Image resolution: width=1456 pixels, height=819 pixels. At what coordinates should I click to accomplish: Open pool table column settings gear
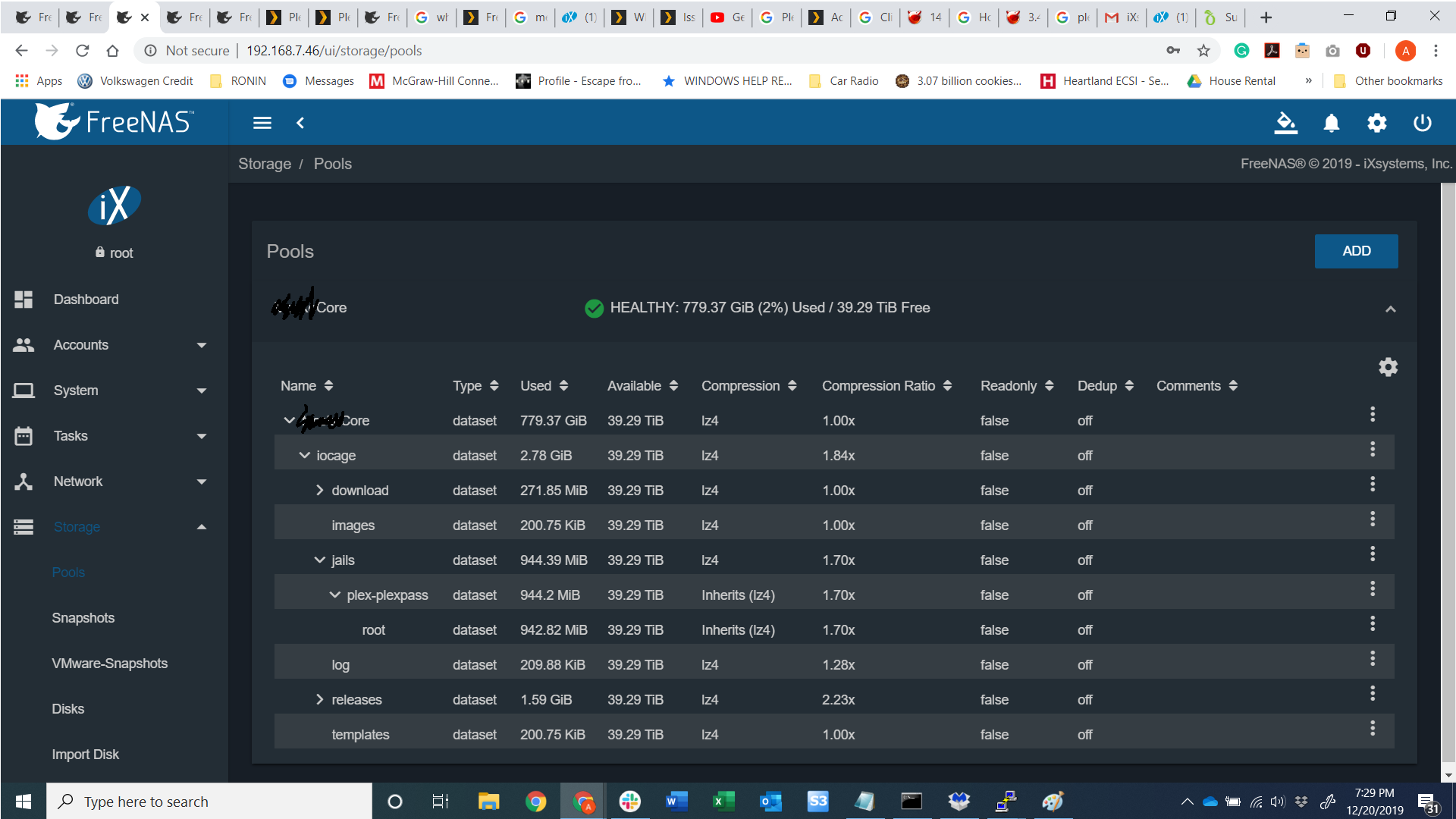(x=1388, y=367)
